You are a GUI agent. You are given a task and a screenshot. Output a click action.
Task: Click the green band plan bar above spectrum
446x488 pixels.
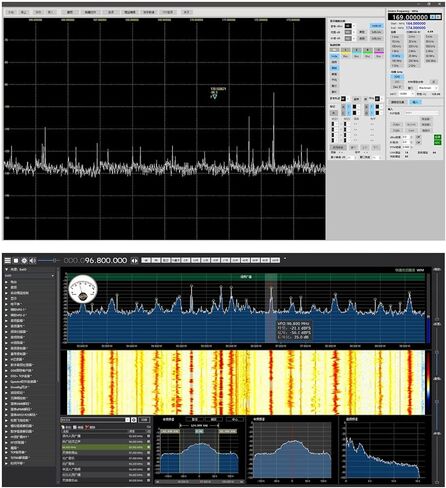(x=246, y=276)
